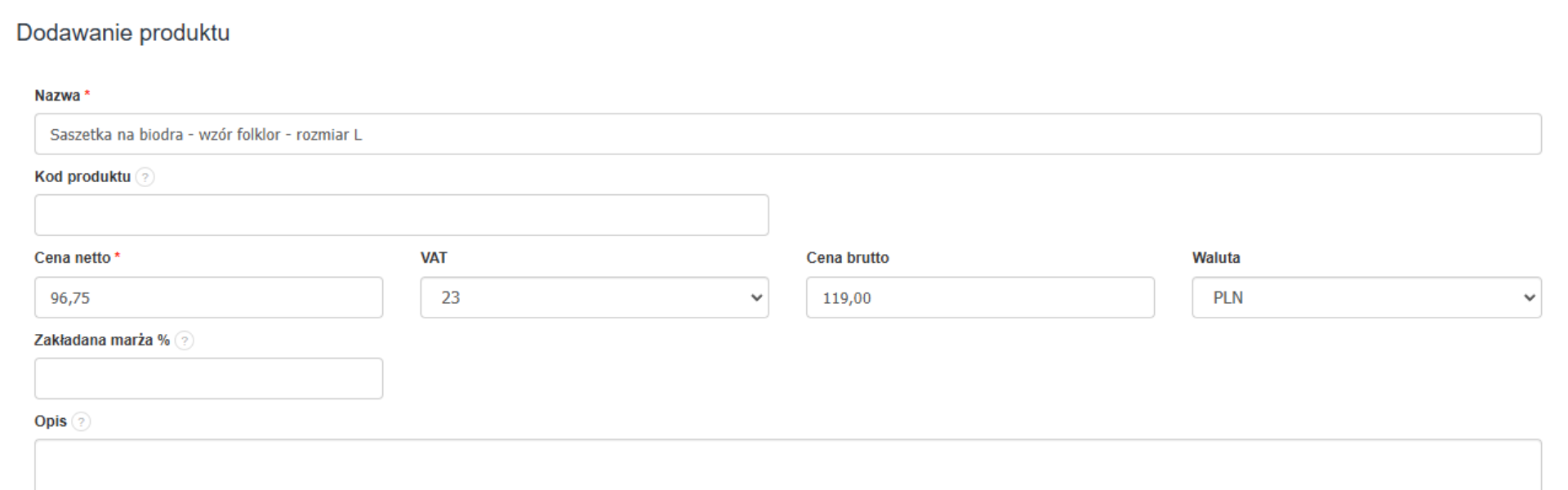Click the help icon next to Kod produktu

click(145, 177)
